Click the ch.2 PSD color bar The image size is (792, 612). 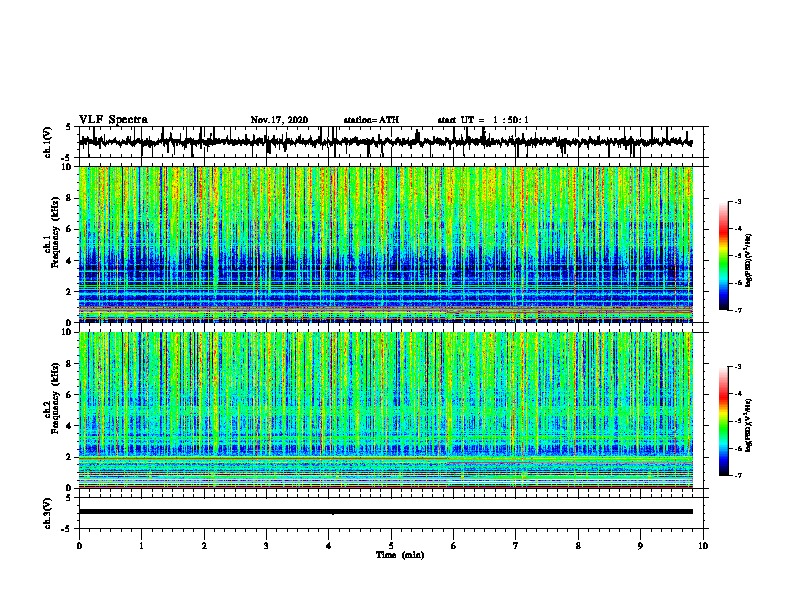tap(724, 421)
